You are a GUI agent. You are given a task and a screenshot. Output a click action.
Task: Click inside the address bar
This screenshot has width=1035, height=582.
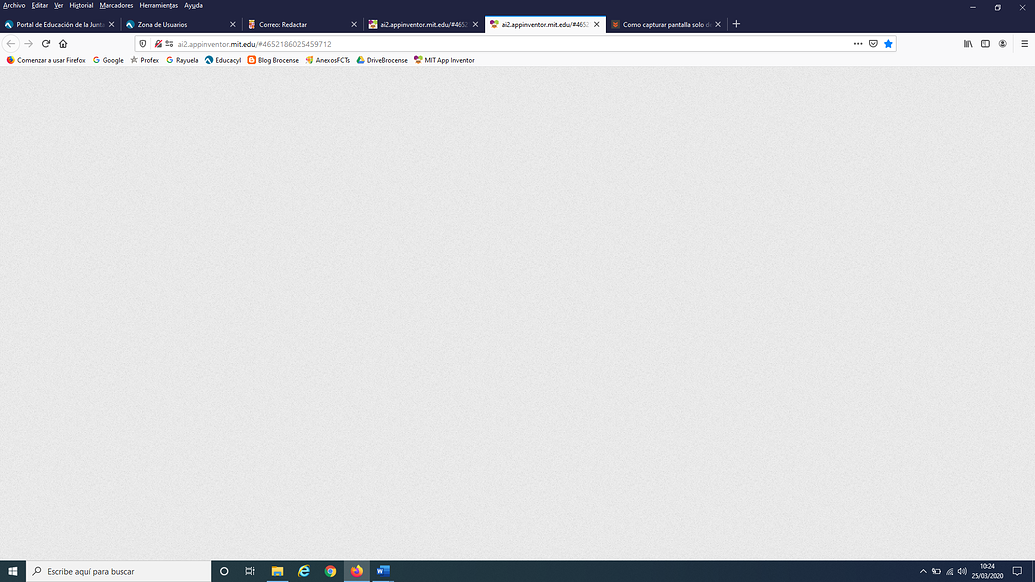point(450,43)
